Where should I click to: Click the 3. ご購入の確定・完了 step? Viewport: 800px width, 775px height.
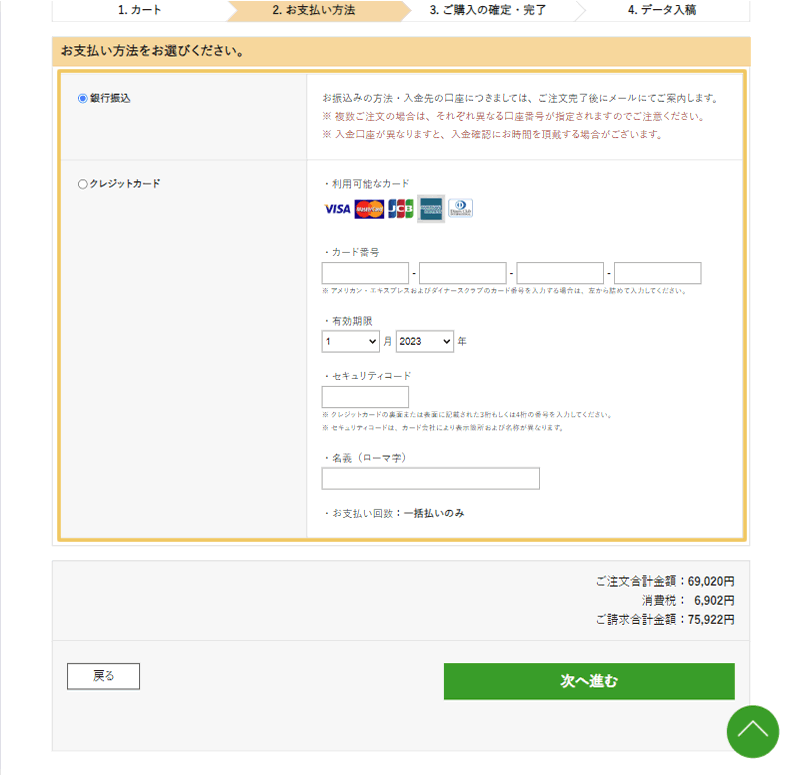(488, 10)
